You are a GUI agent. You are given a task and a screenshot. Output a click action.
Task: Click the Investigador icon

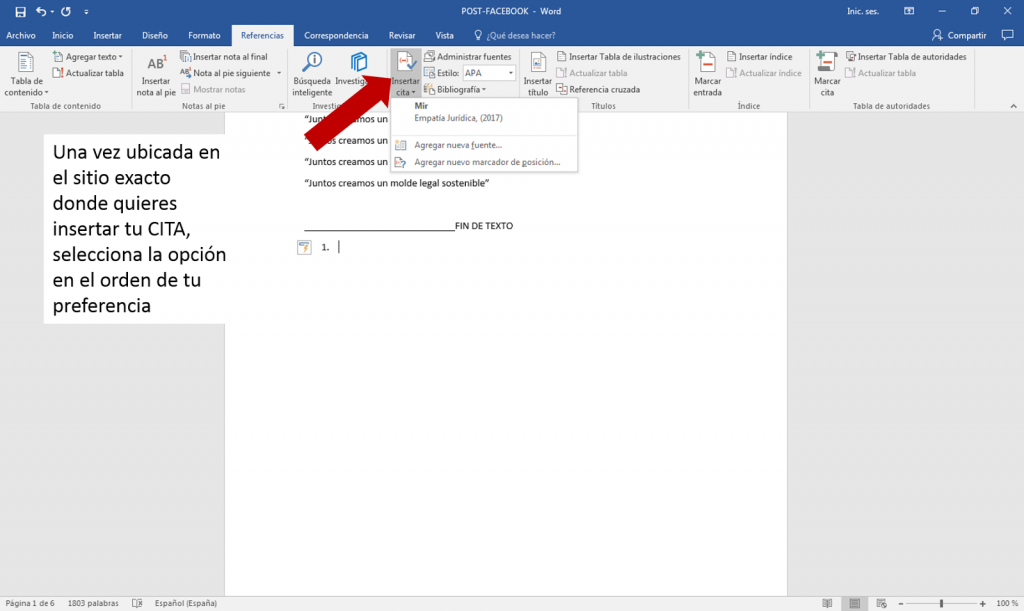click(358, 63)
